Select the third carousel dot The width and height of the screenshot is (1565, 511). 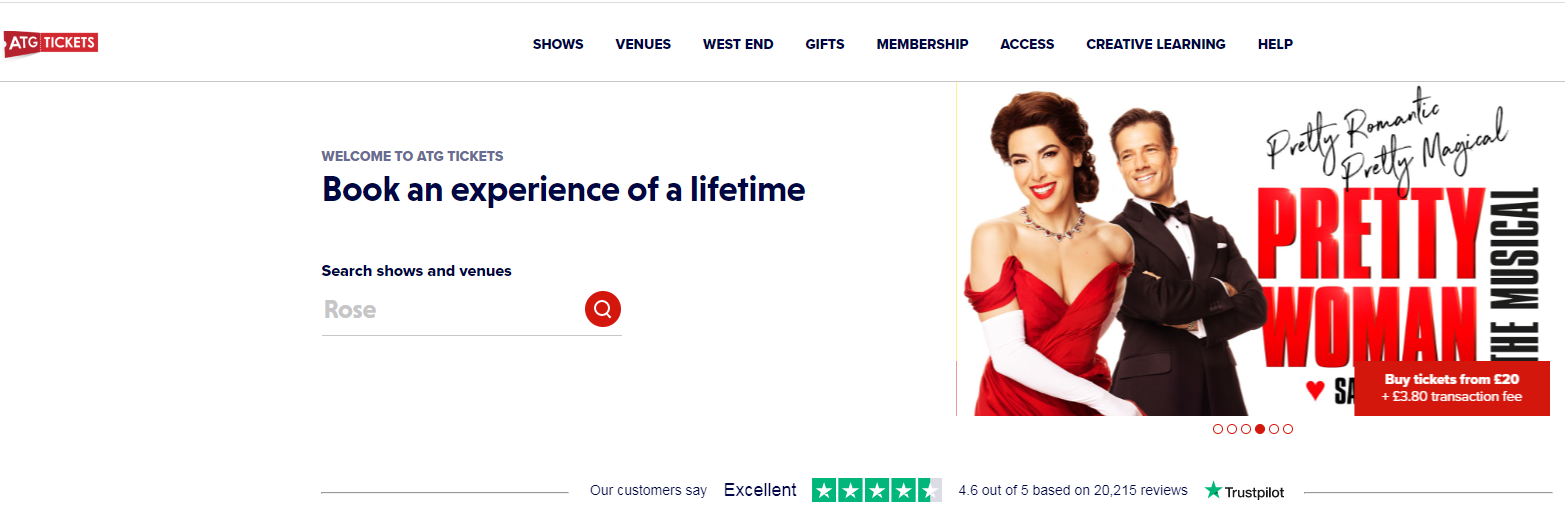pos(1246,429)
